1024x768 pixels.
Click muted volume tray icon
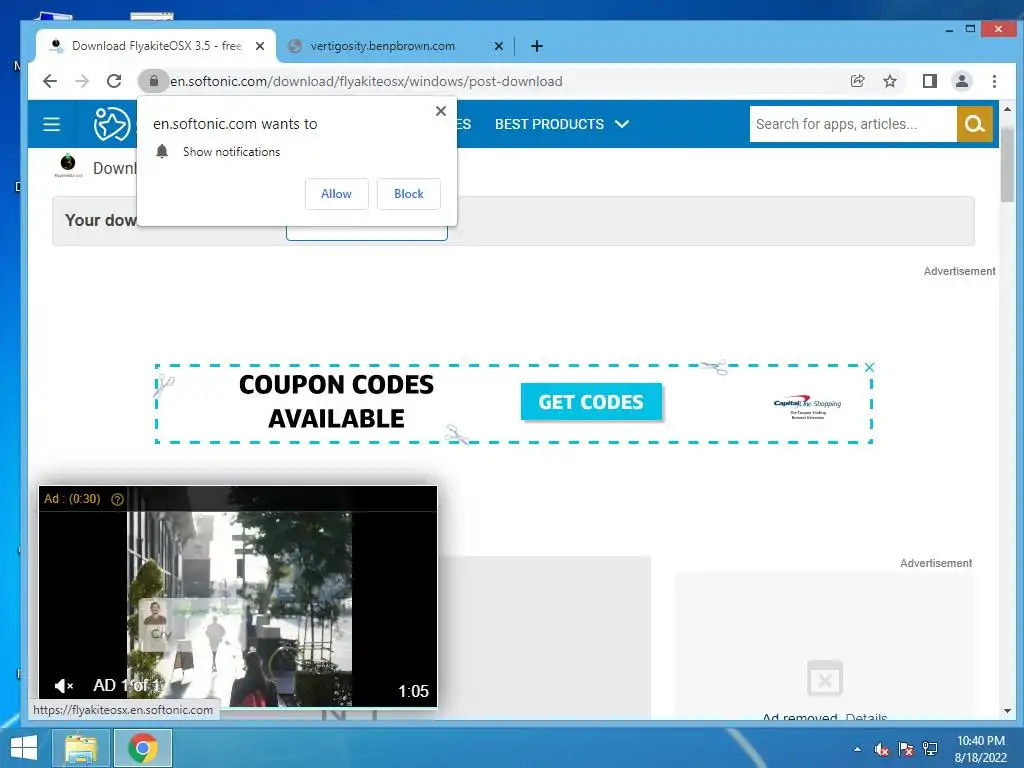point(882,749)
